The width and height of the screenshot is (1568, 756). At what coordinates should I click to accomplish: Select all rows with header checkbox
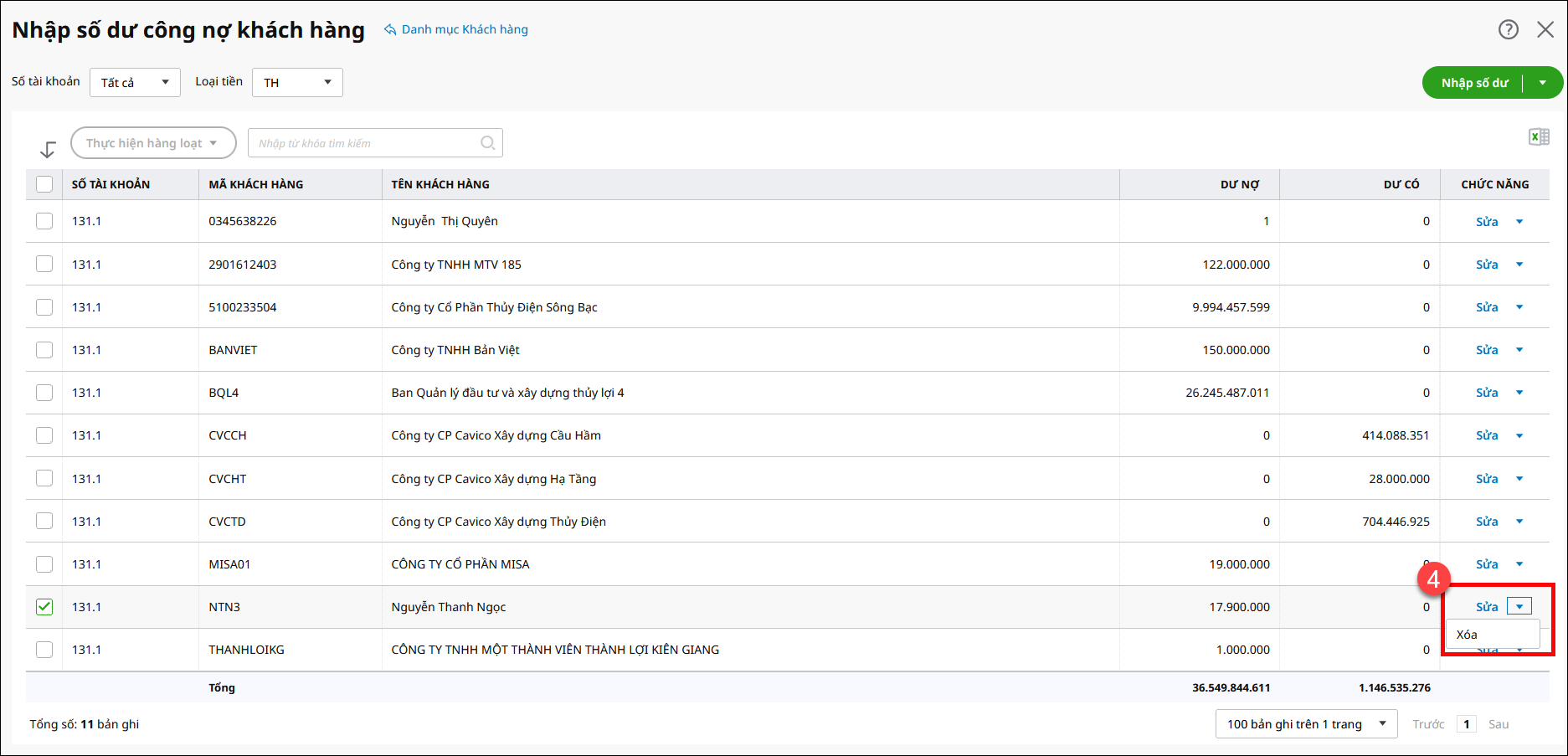[44, 184]
